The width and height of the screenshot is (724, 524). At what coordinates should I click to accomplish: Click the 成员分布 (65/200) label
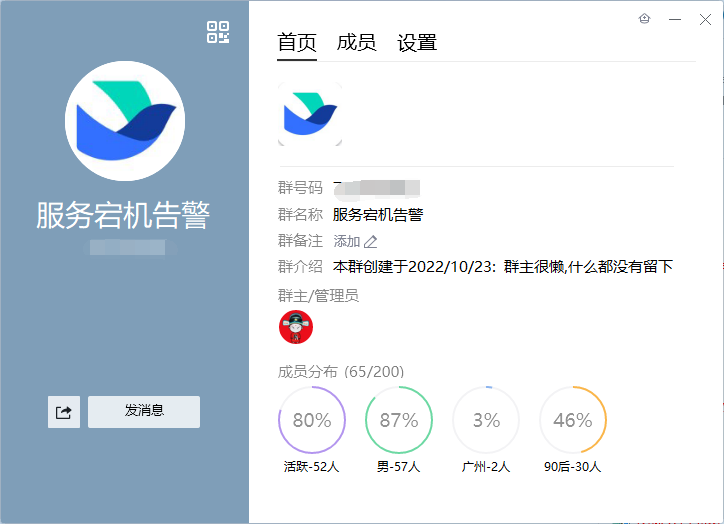click(x=341, y=372)
